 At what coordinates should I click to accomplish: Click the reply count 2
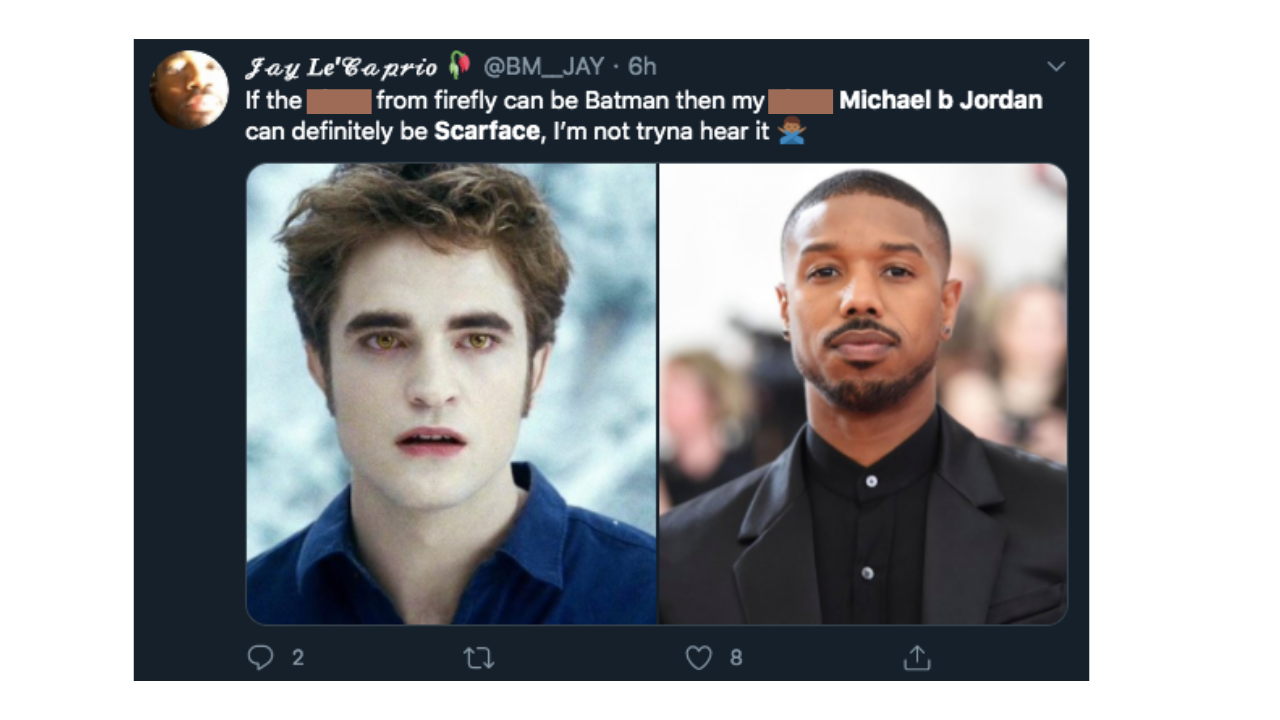coord(297,657)
